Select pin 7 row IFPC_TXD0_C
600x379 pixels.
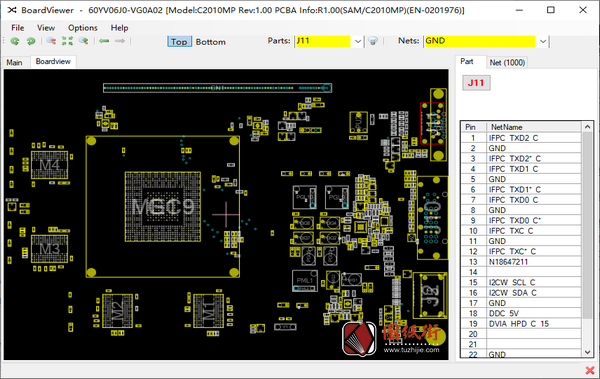click(x=521, y=200)
